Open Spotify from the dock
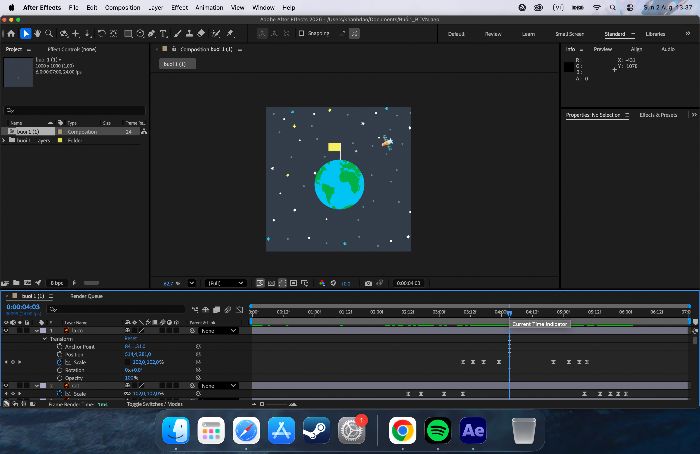 click(438, 430)
